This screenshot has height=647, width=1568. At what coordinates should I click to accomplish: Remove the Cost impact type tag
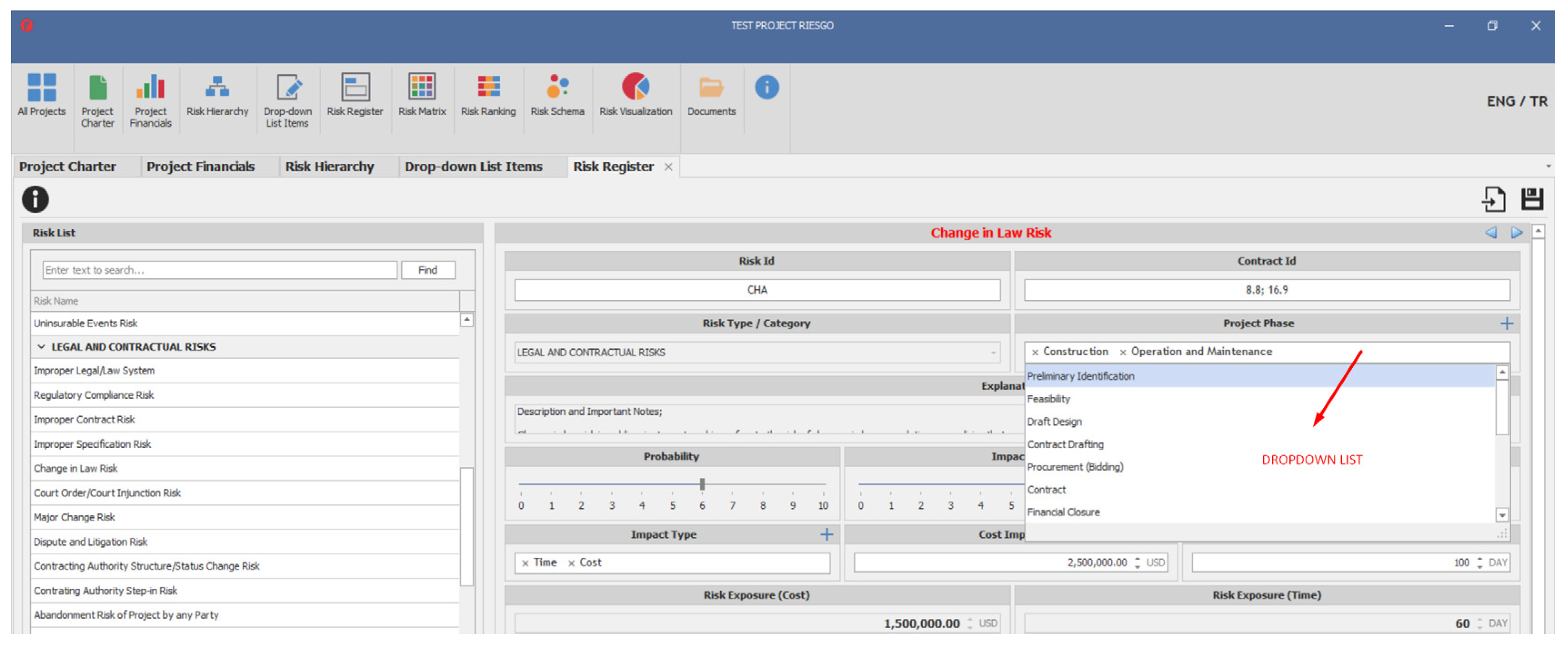tap(571, 564)
